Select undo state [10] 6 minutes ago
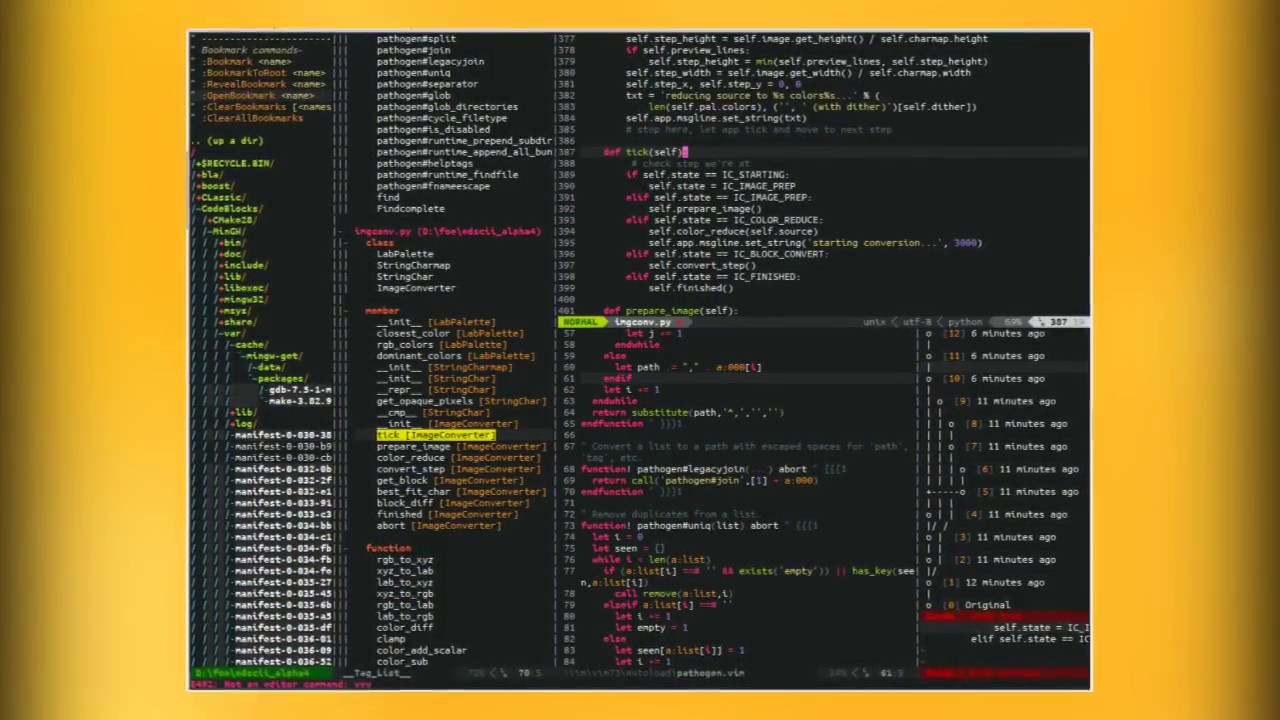 (995, 379)
